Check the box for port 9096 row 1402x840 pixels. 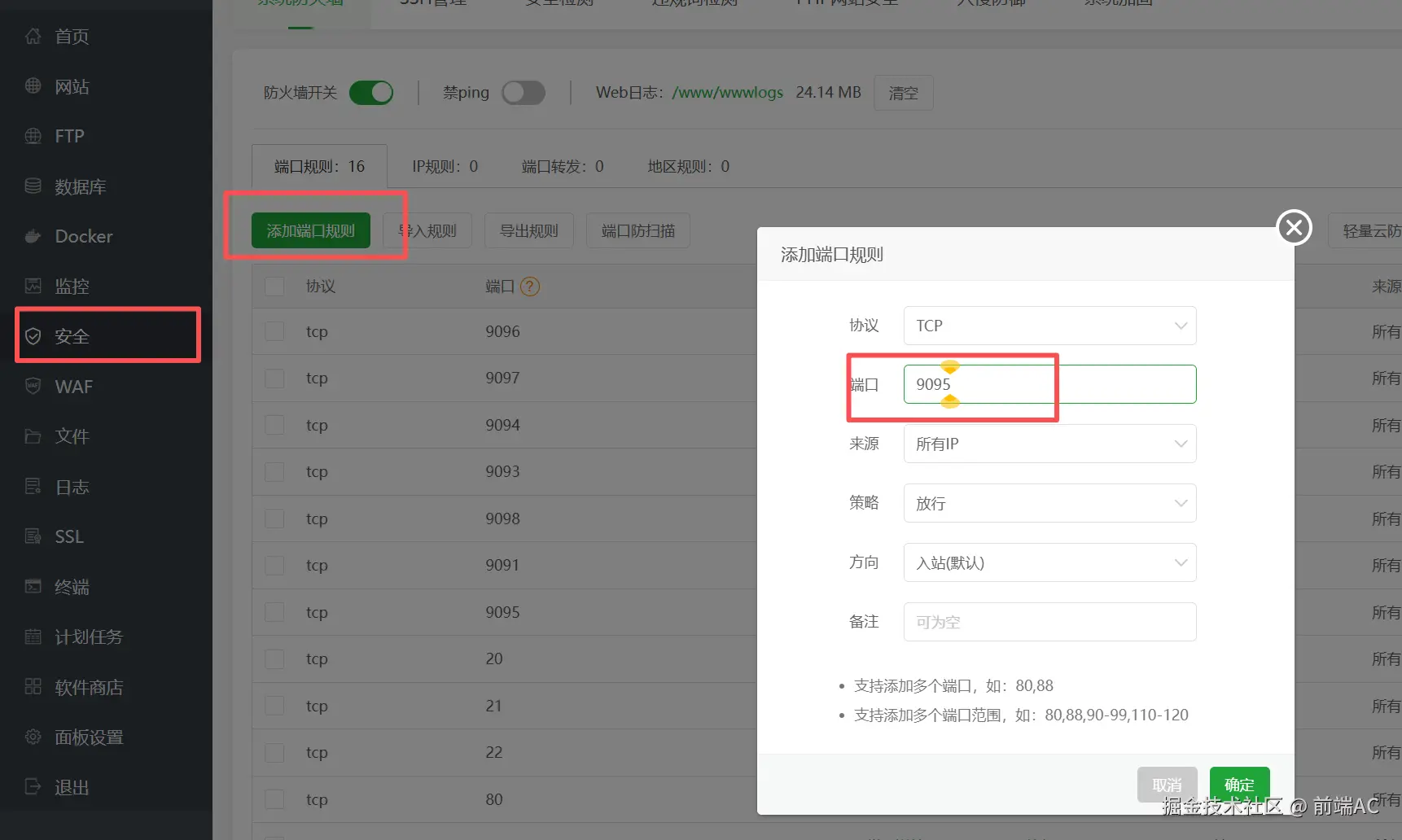click(x=274, y=331)
